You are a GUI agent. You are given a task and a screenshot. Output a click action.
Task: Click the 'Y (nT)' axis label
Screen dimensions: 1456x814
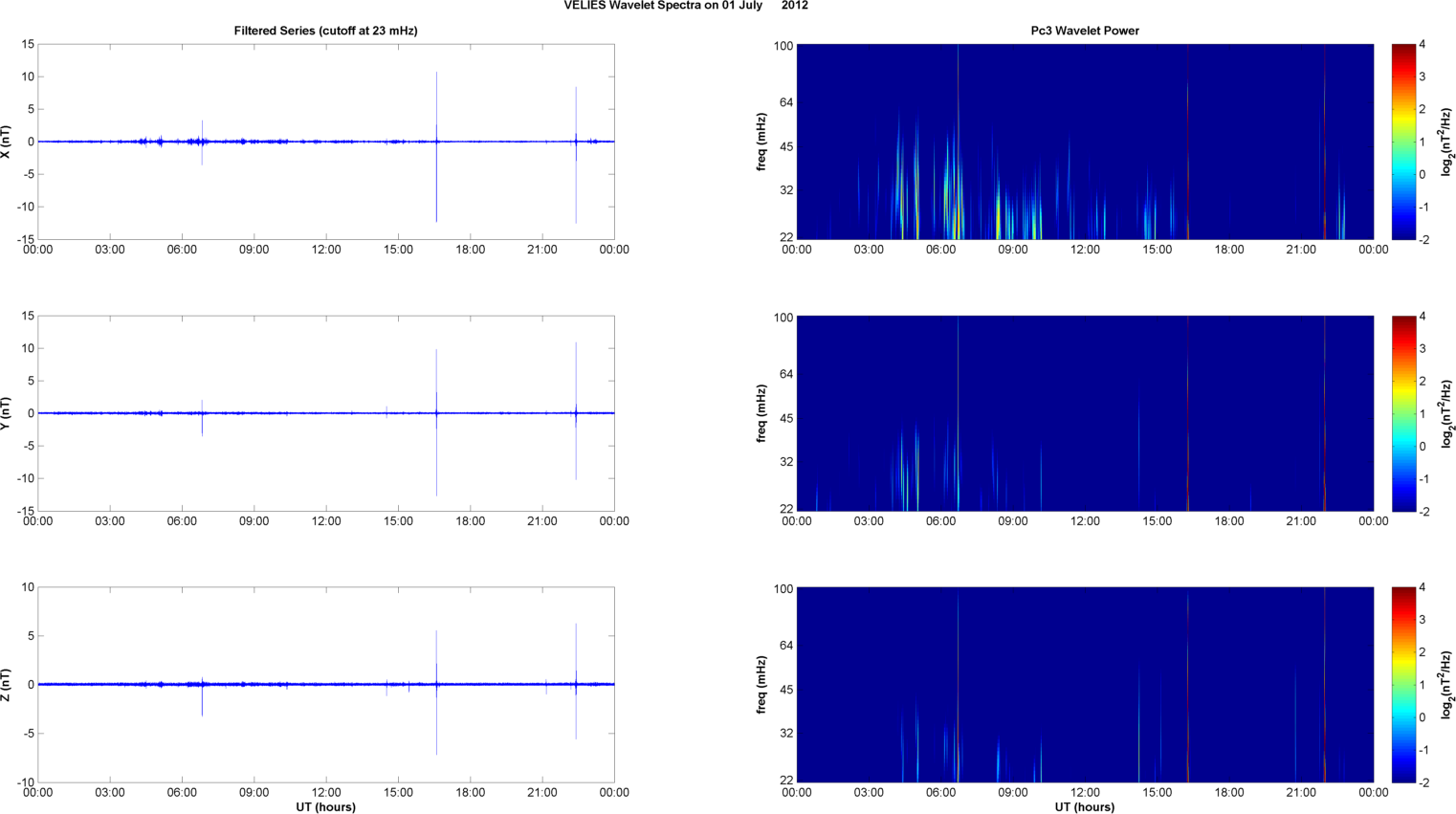click(6, 413)
